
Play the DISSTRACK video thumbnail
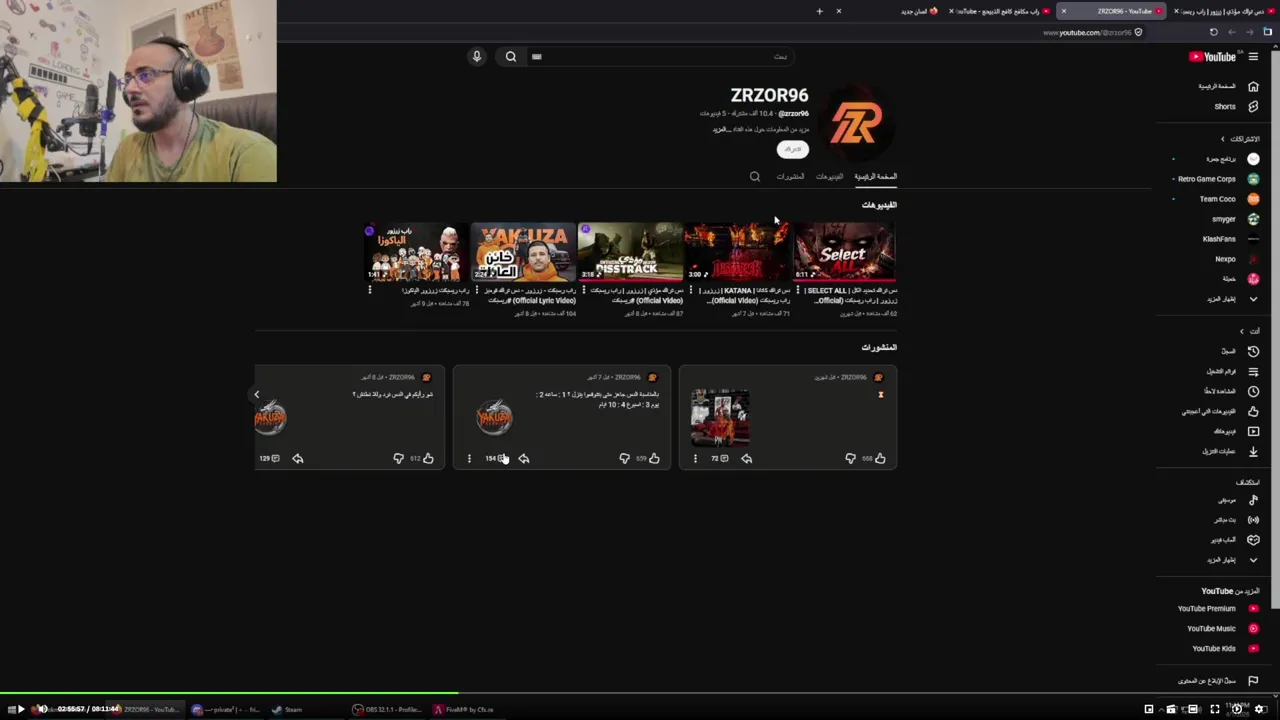[630, 252]
